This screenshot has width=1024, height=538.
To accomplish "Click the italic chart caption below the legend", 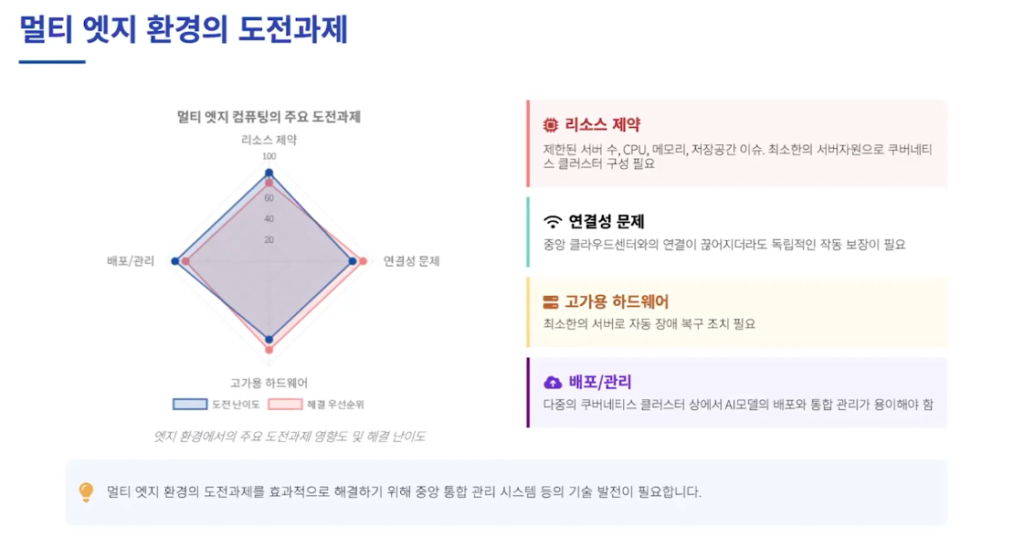I will (289, 436).
